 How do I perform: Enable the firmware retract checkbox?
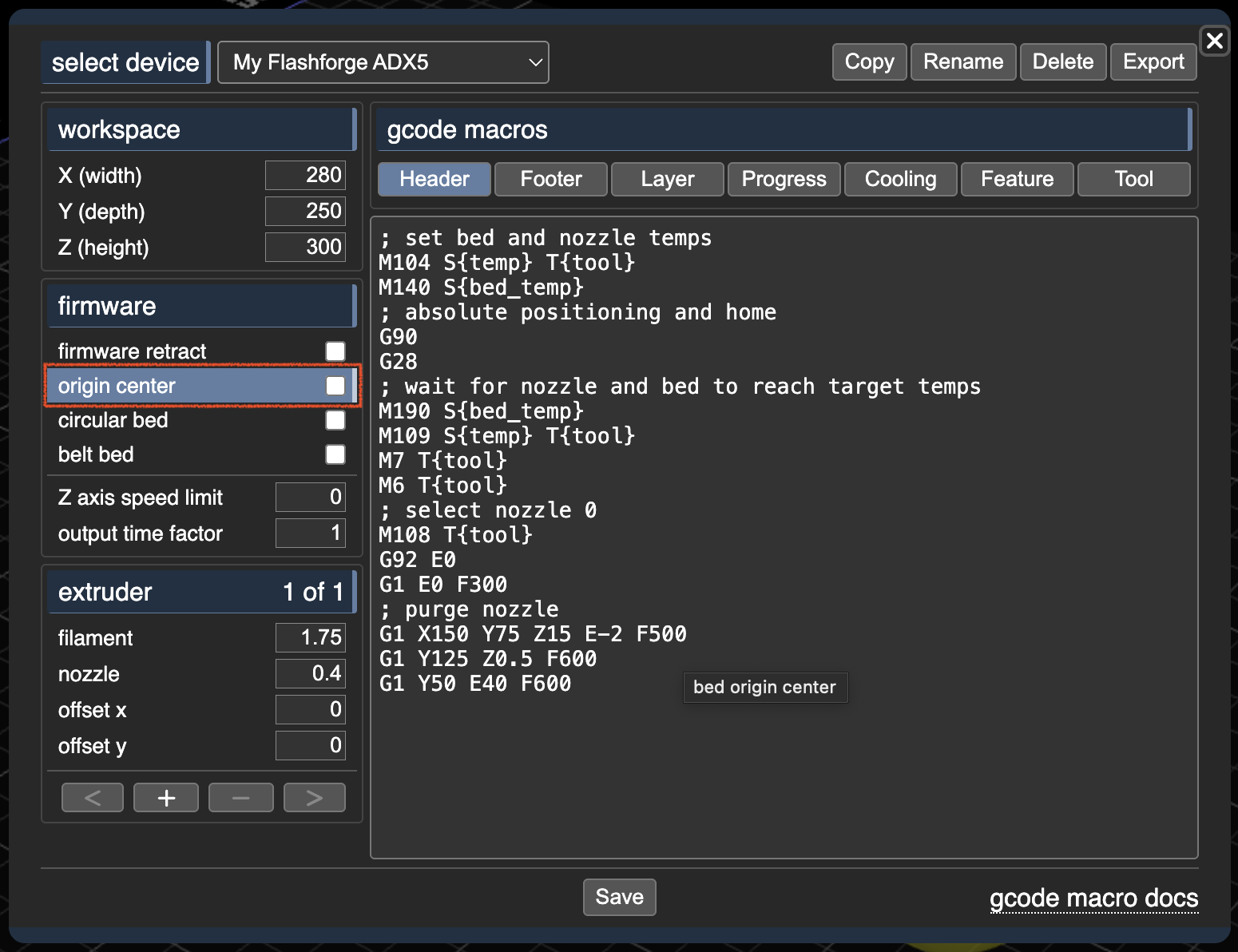pyautogui.click(x=335, y=351)
